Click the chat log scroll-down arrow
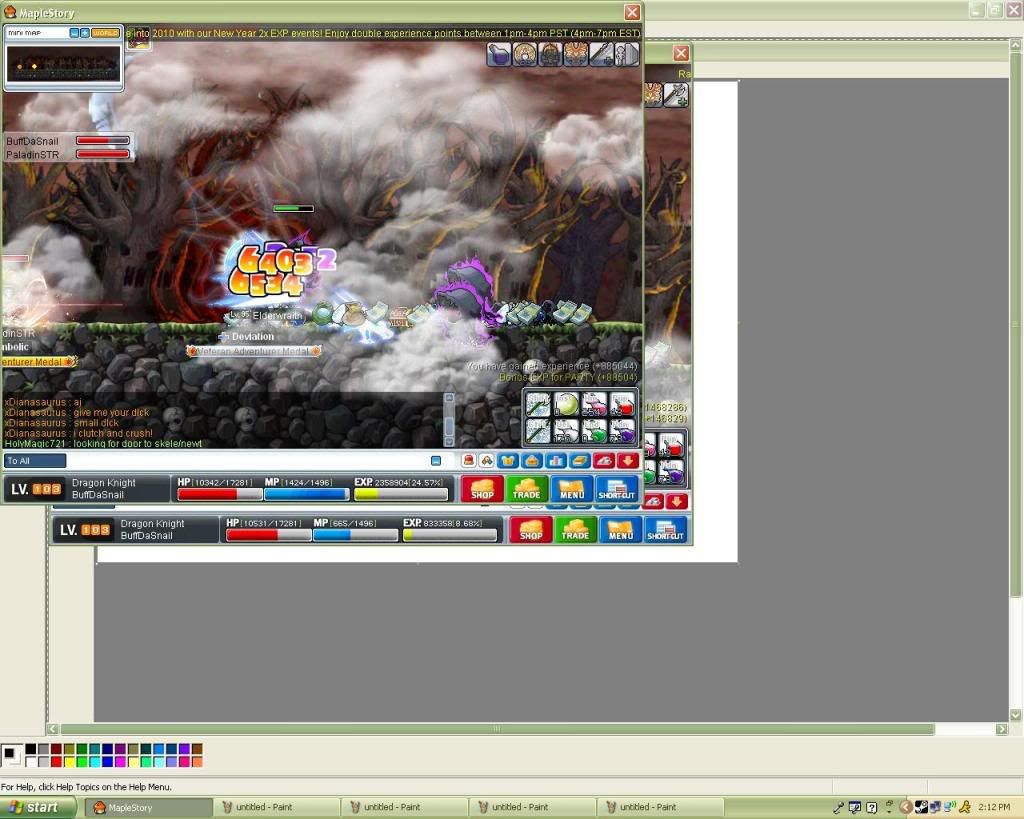The width and height of the screenshot is (1024, 819). coord(449,442)
